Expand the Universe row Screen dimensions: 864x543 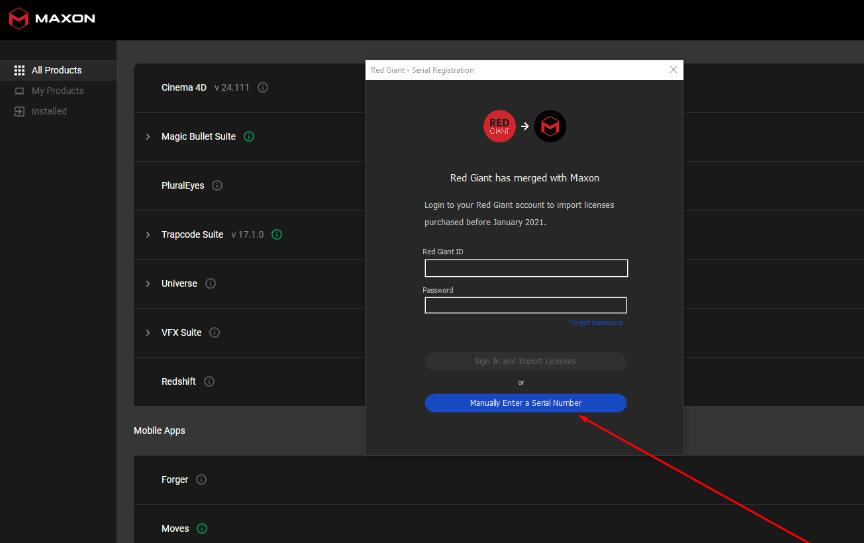coord(148,284)
